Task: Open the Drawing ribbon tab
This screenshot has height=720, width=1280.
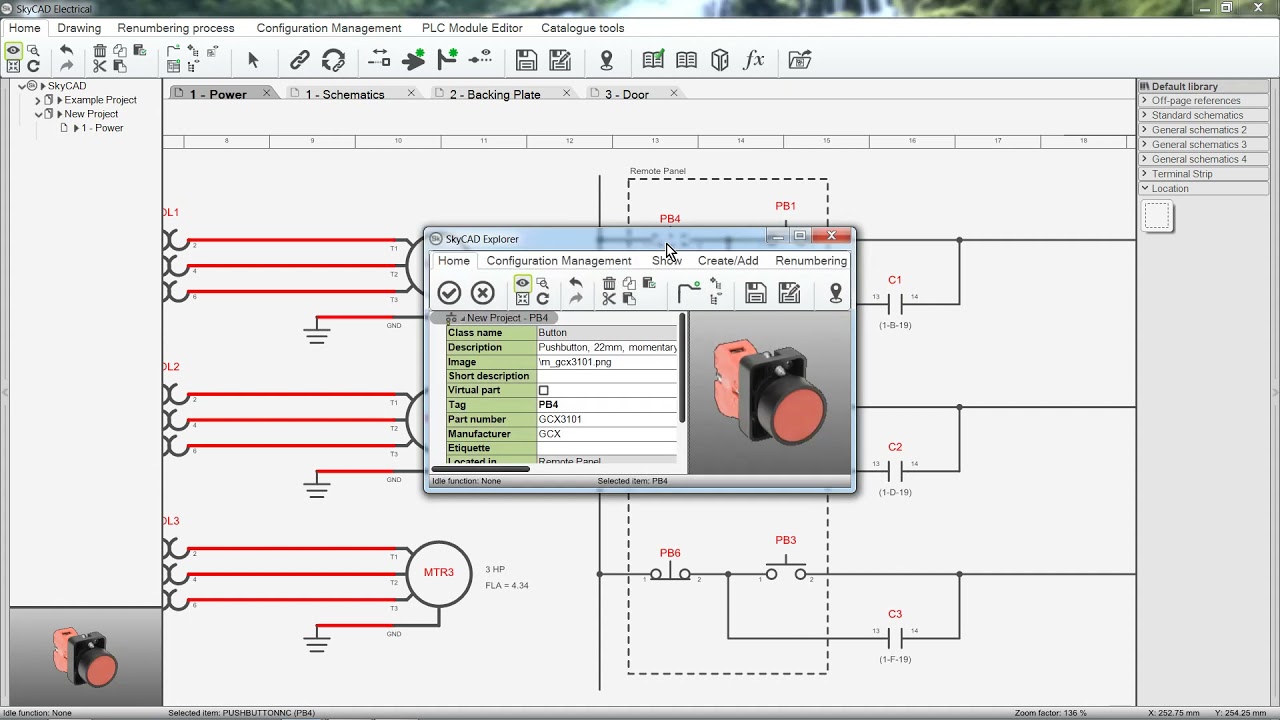Action: pyautogui.click(x=79, y=28)
